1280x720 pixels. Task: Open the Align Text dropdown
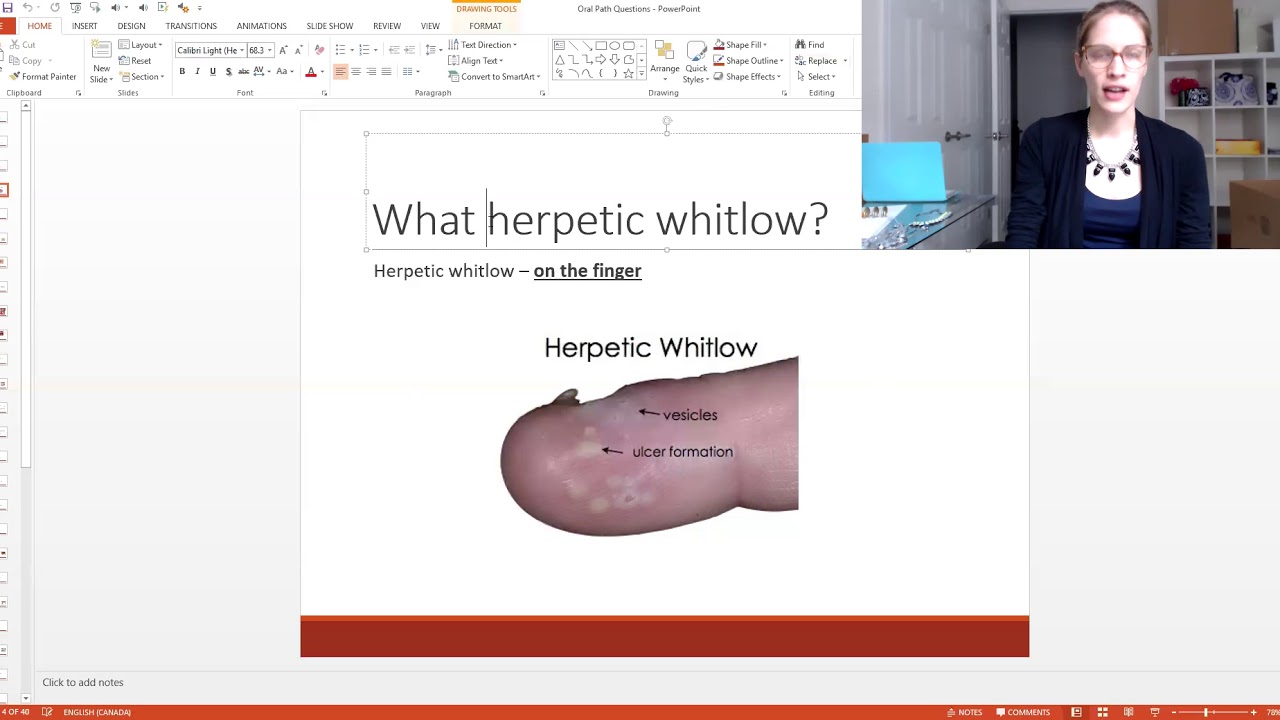click(x=476, y=61)
